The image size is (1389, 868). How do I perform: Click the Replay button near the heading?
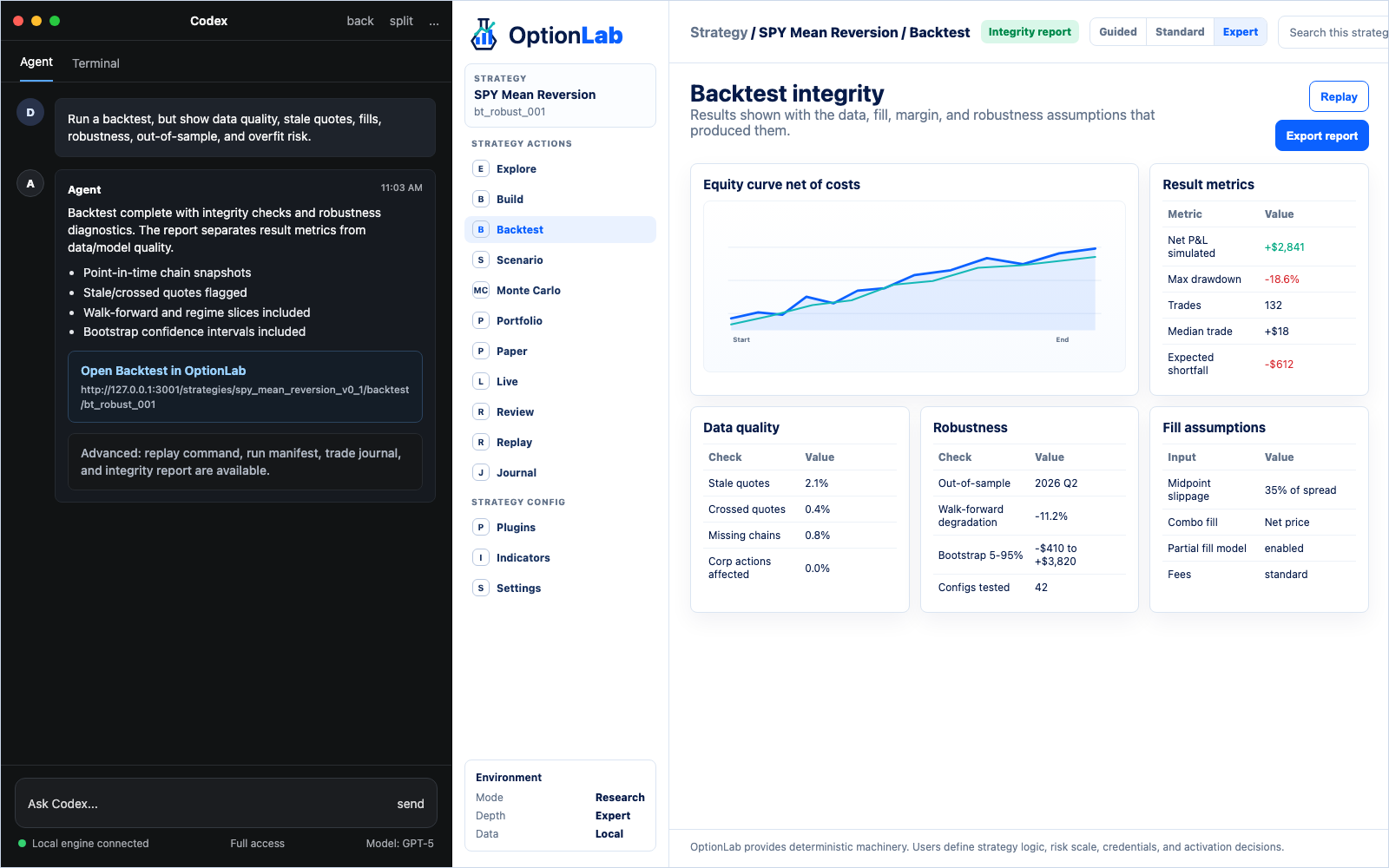coord(1339,96)
